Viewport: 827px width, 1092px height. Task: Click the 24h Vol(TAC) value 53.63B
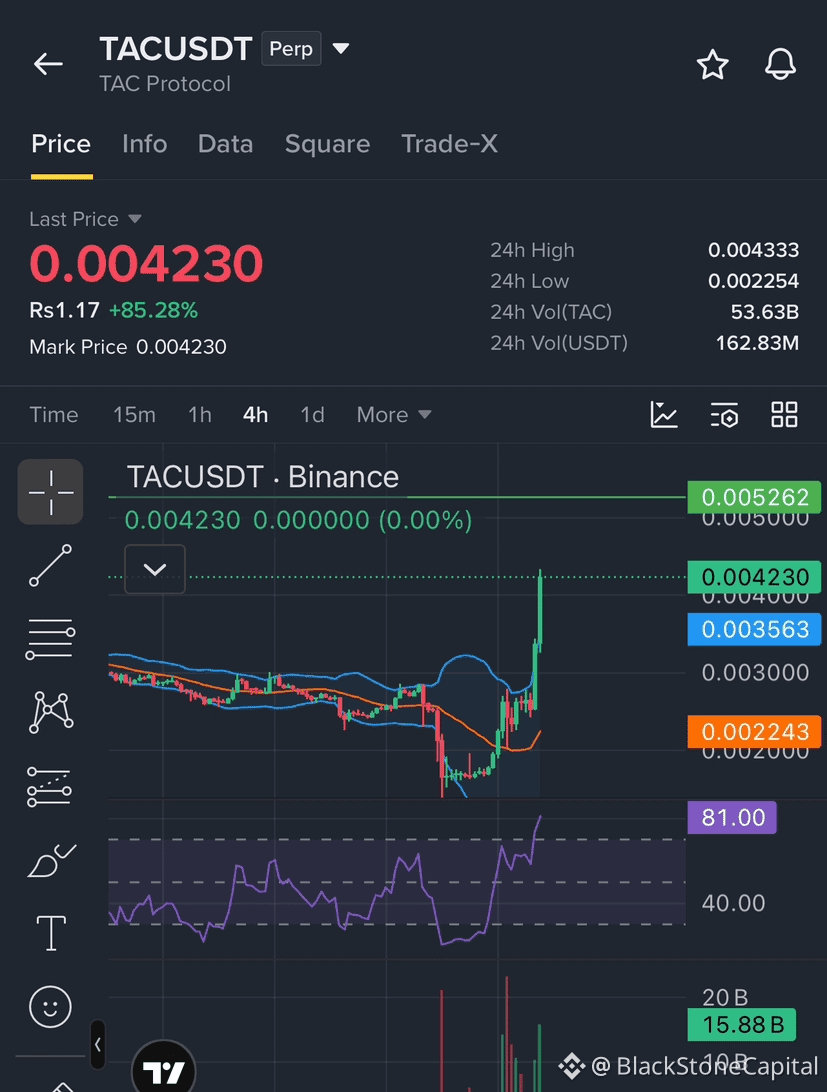pos(764,312)
